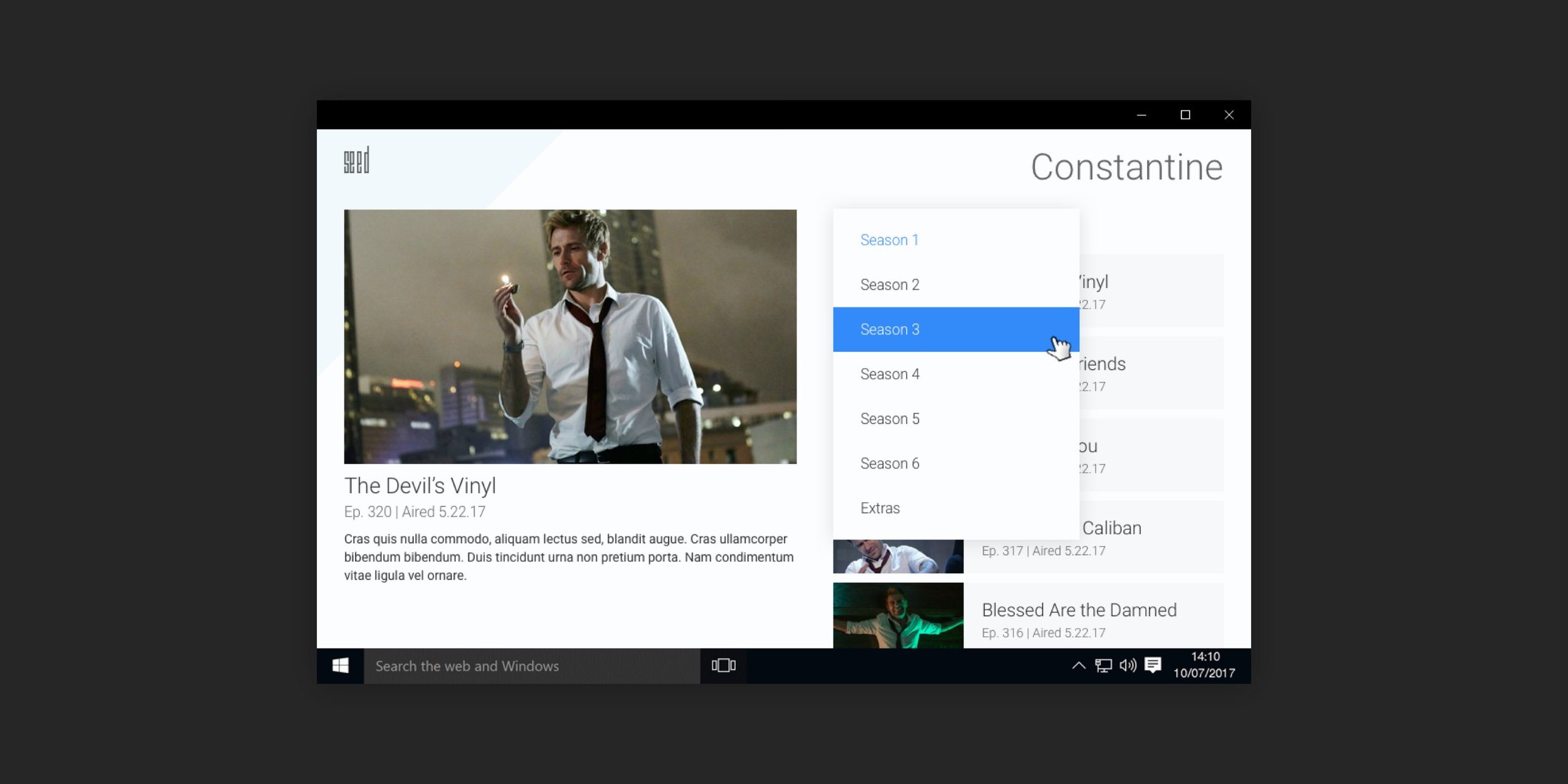Click the Constantine show title
This screenshot has width=1568, height=784.
(1127, 167)
